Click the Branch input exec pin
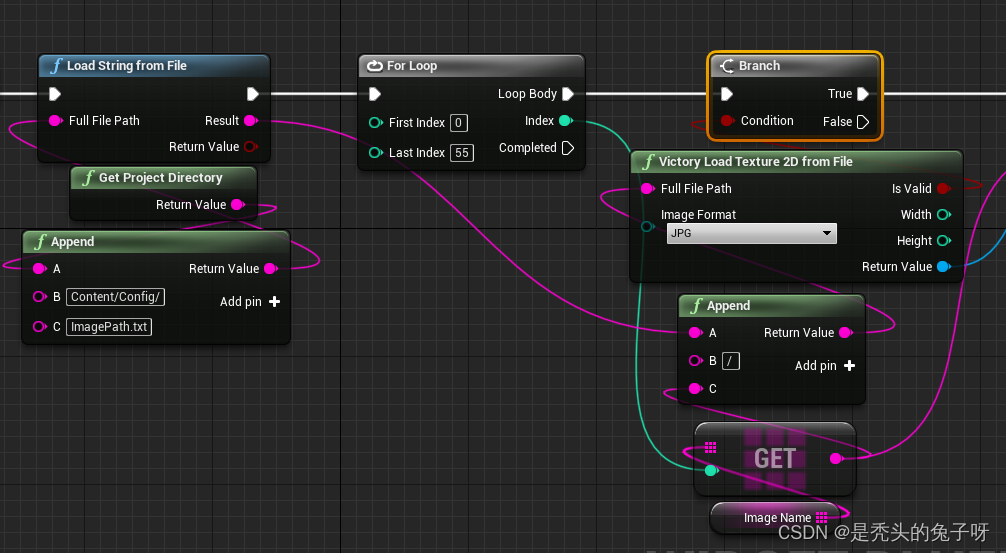The height and width of the screenshot is (553, 1006). [x=727, y=94]
